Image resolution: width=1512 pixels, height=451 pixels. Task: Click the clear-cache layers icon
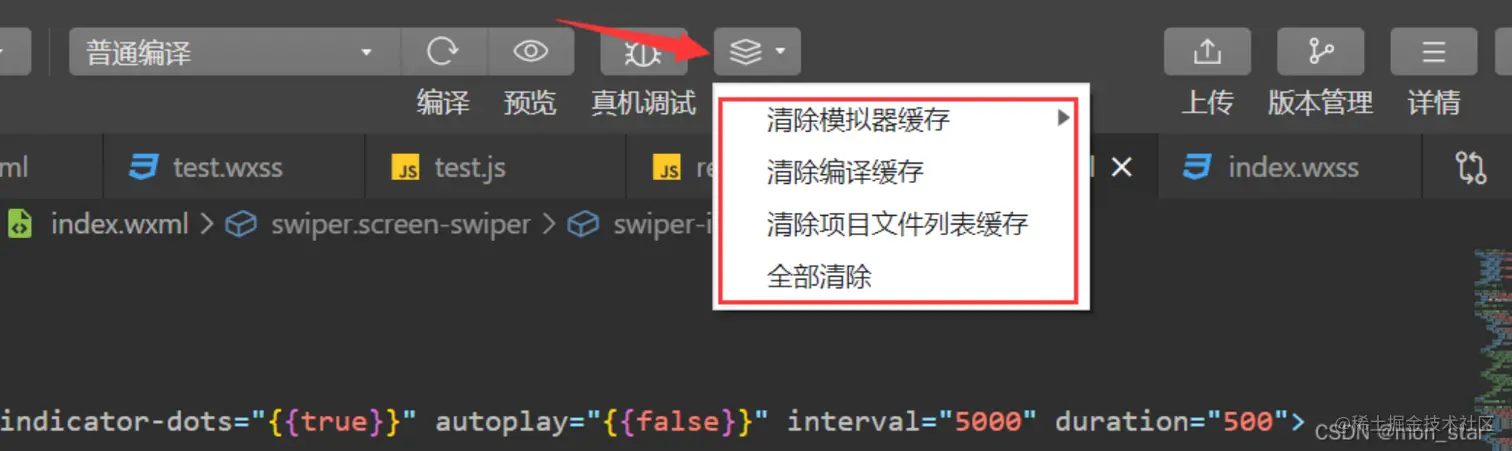(746, 51)
